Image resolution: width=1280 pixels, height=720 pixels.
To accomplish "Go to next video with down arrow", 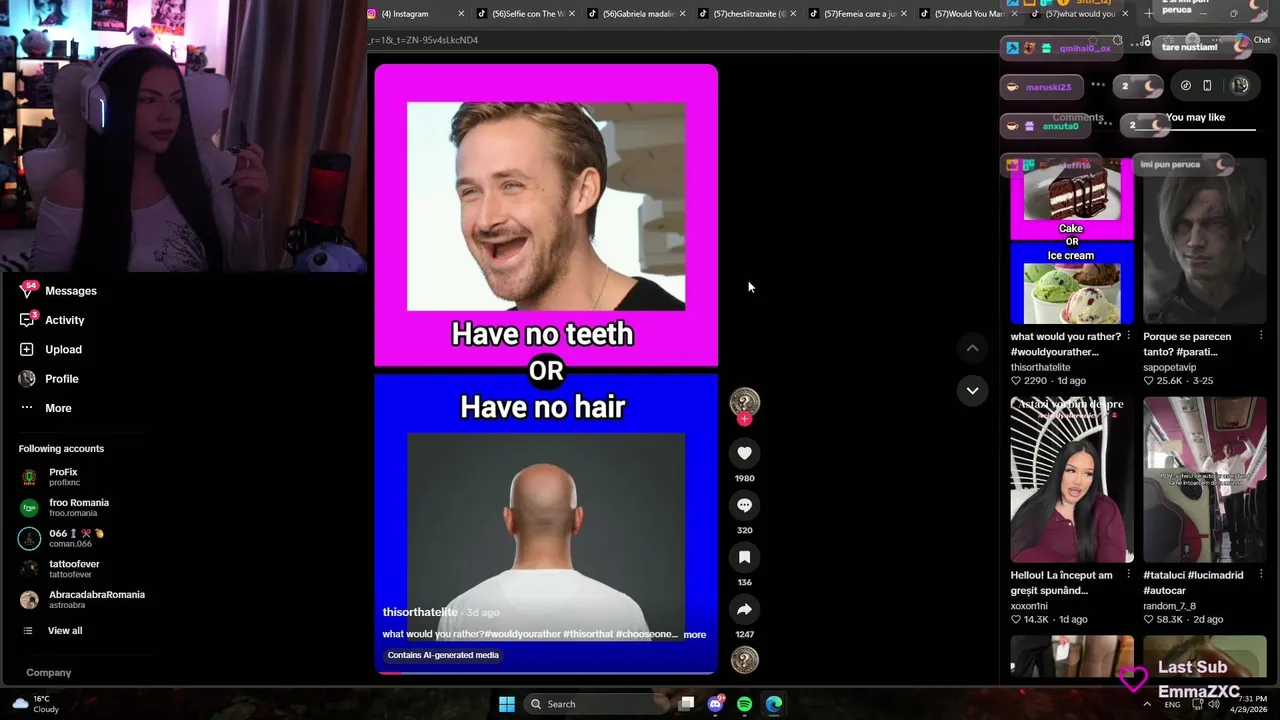I will pyautogui.click(x=972, y=391).
